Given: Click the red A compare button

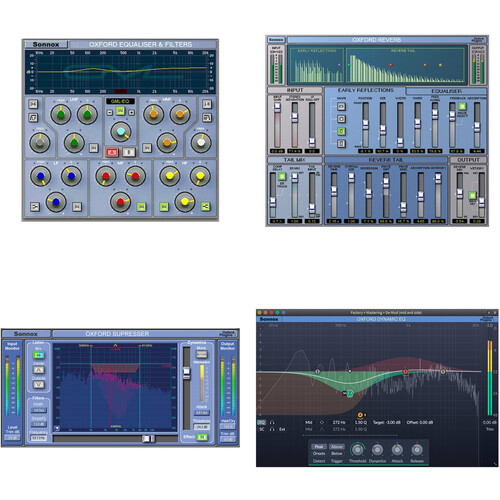Looking at the screenshot, I should tap(112, 153).
